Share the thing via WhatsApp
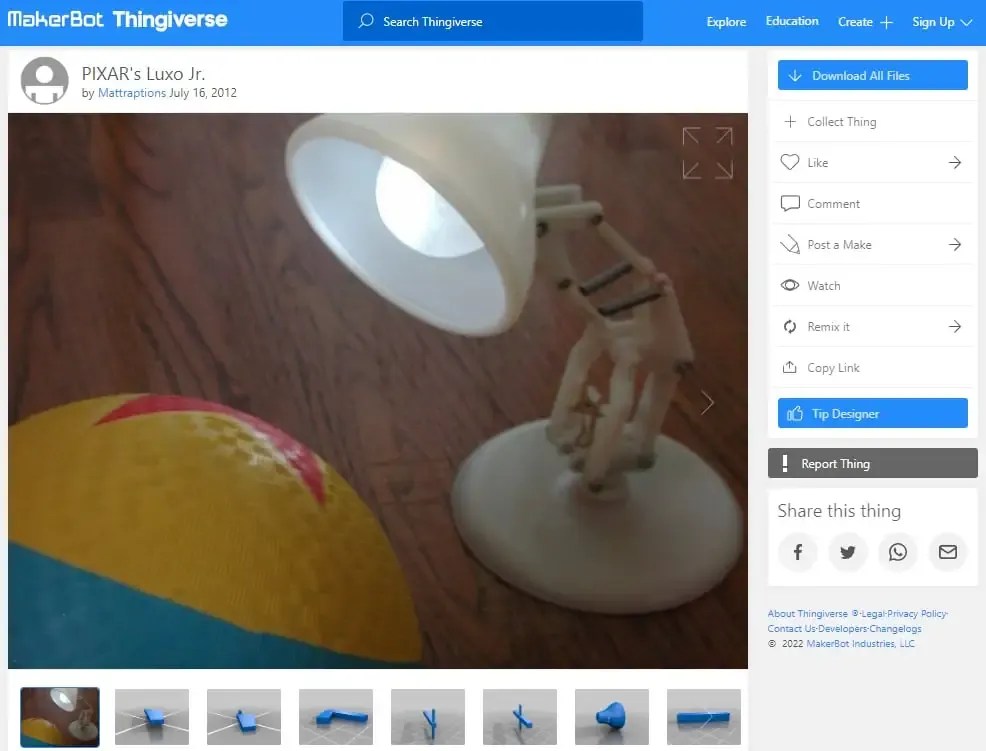The height and width of the screenshot is (751, 986). click(x=897, y=552)
